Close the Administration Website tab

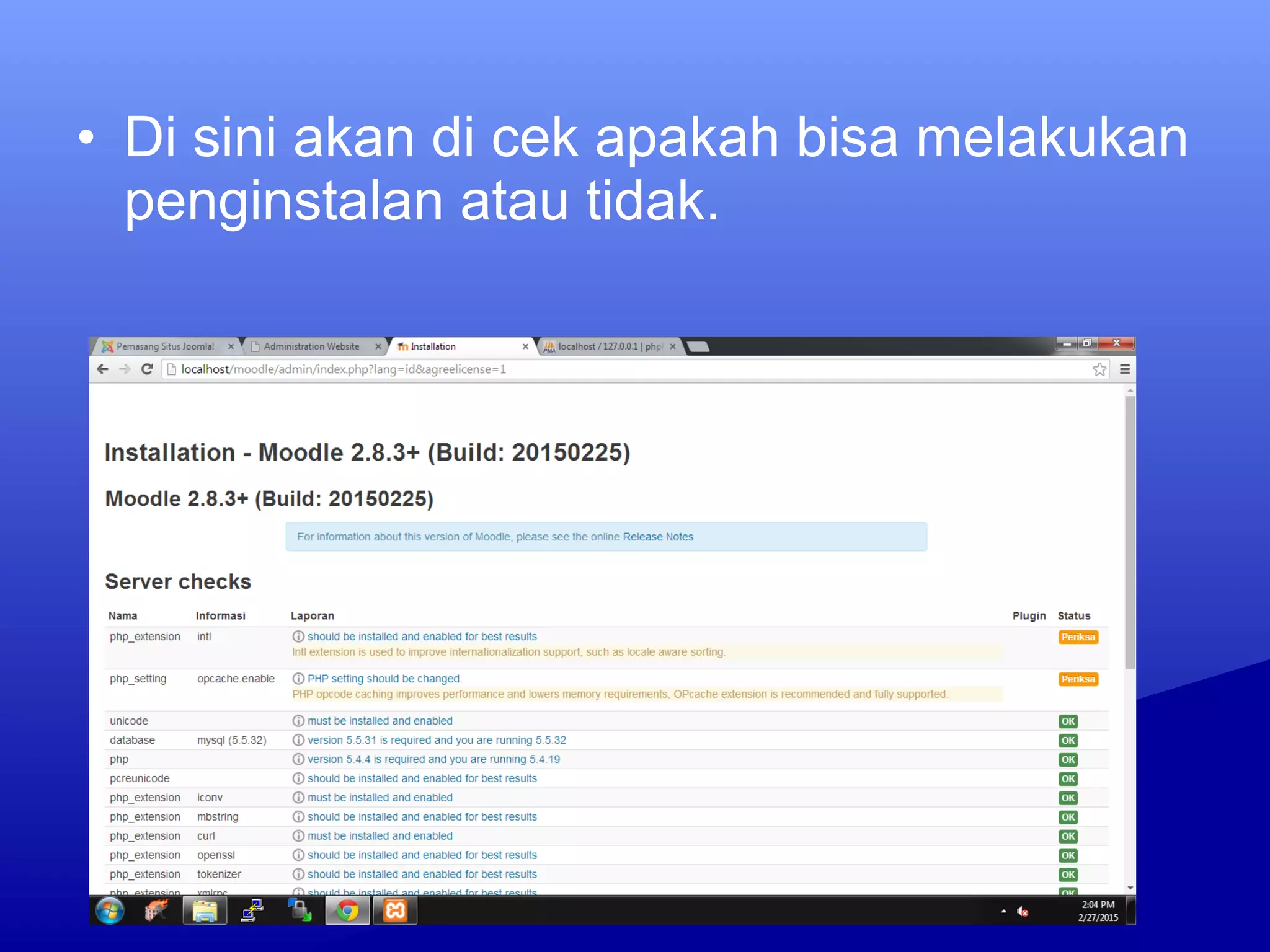coord(378,346)
